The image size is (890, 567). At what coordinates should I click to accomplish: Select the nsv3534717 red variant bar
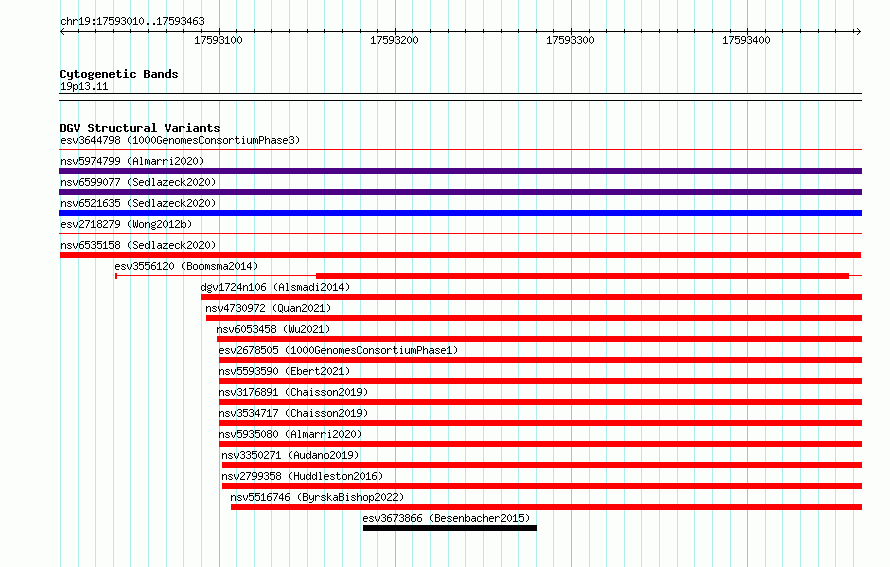(540, 423)
